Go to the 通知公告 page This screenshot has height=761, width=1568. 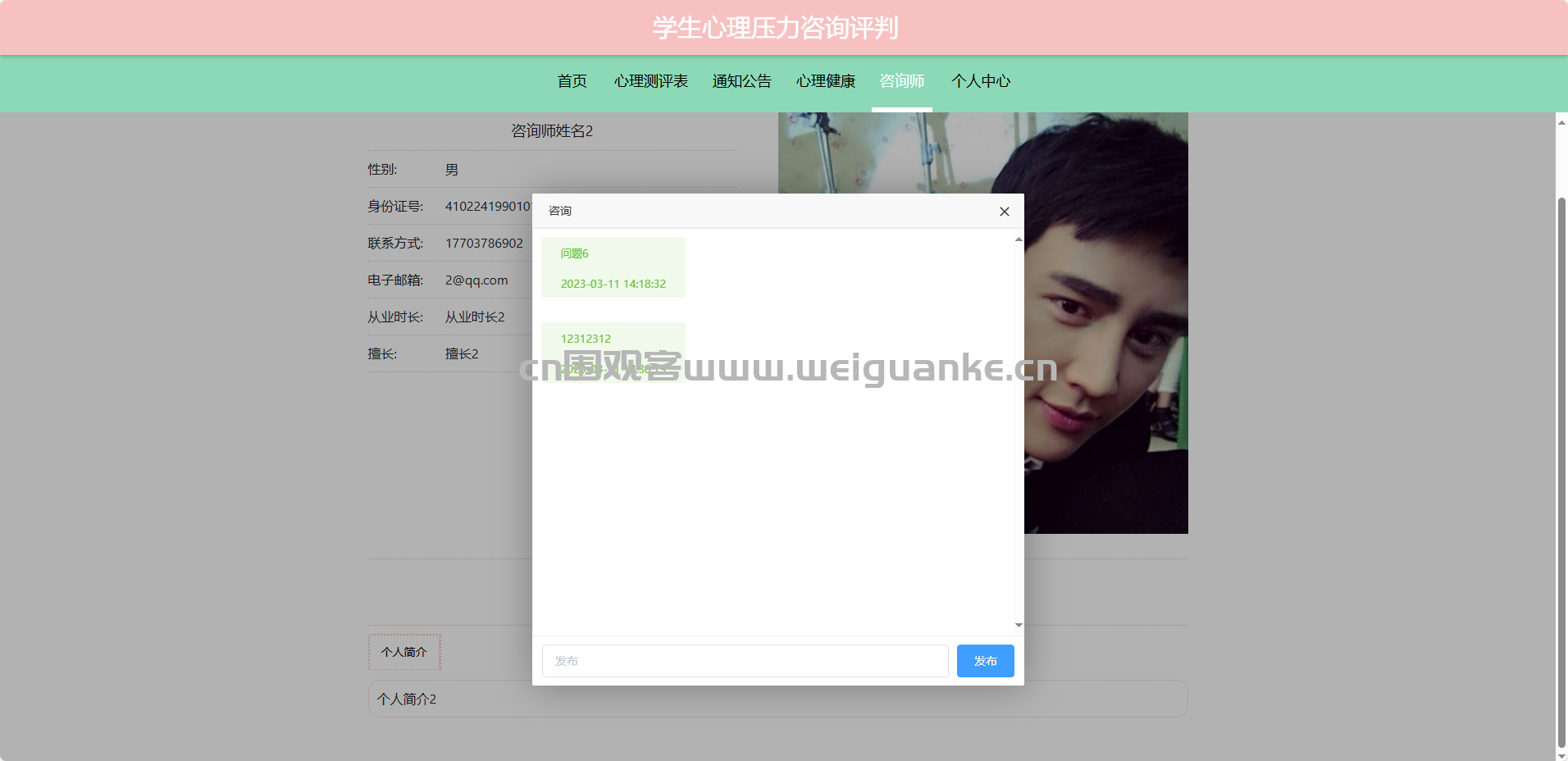click(x=742, y=81)
